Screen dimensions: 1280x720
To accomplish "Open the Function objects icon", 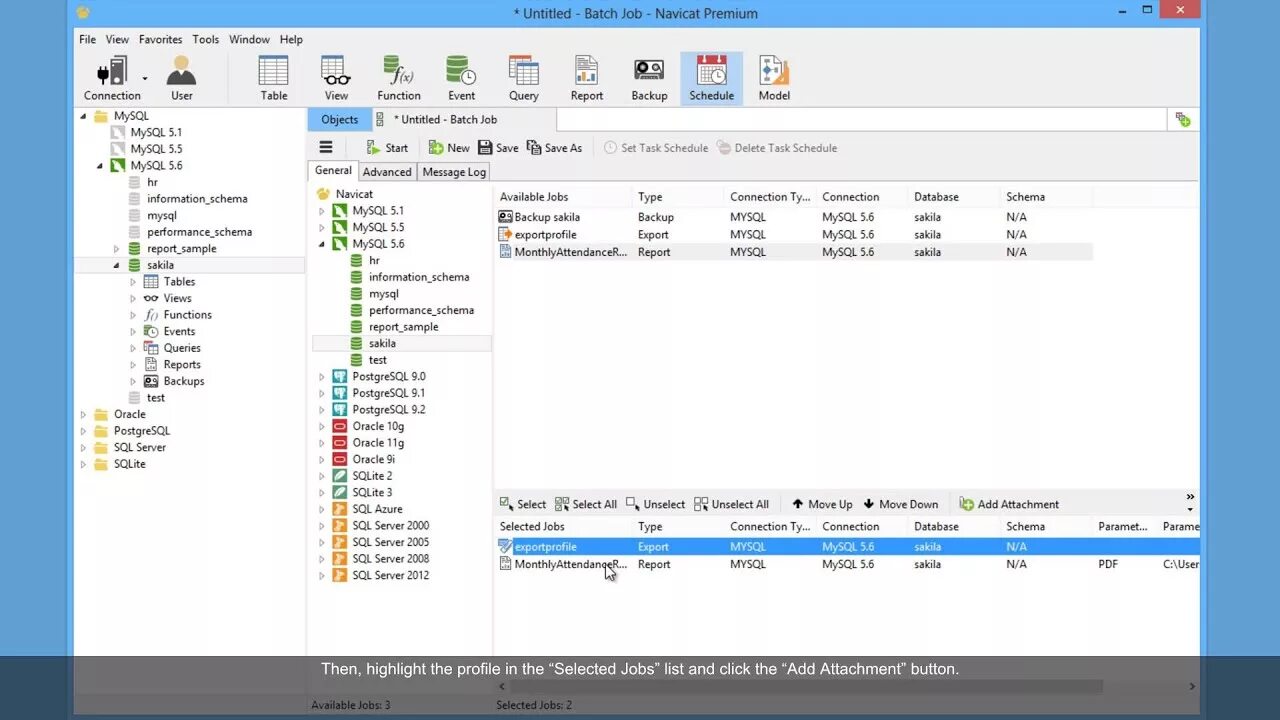I will (x=398, y=78).
